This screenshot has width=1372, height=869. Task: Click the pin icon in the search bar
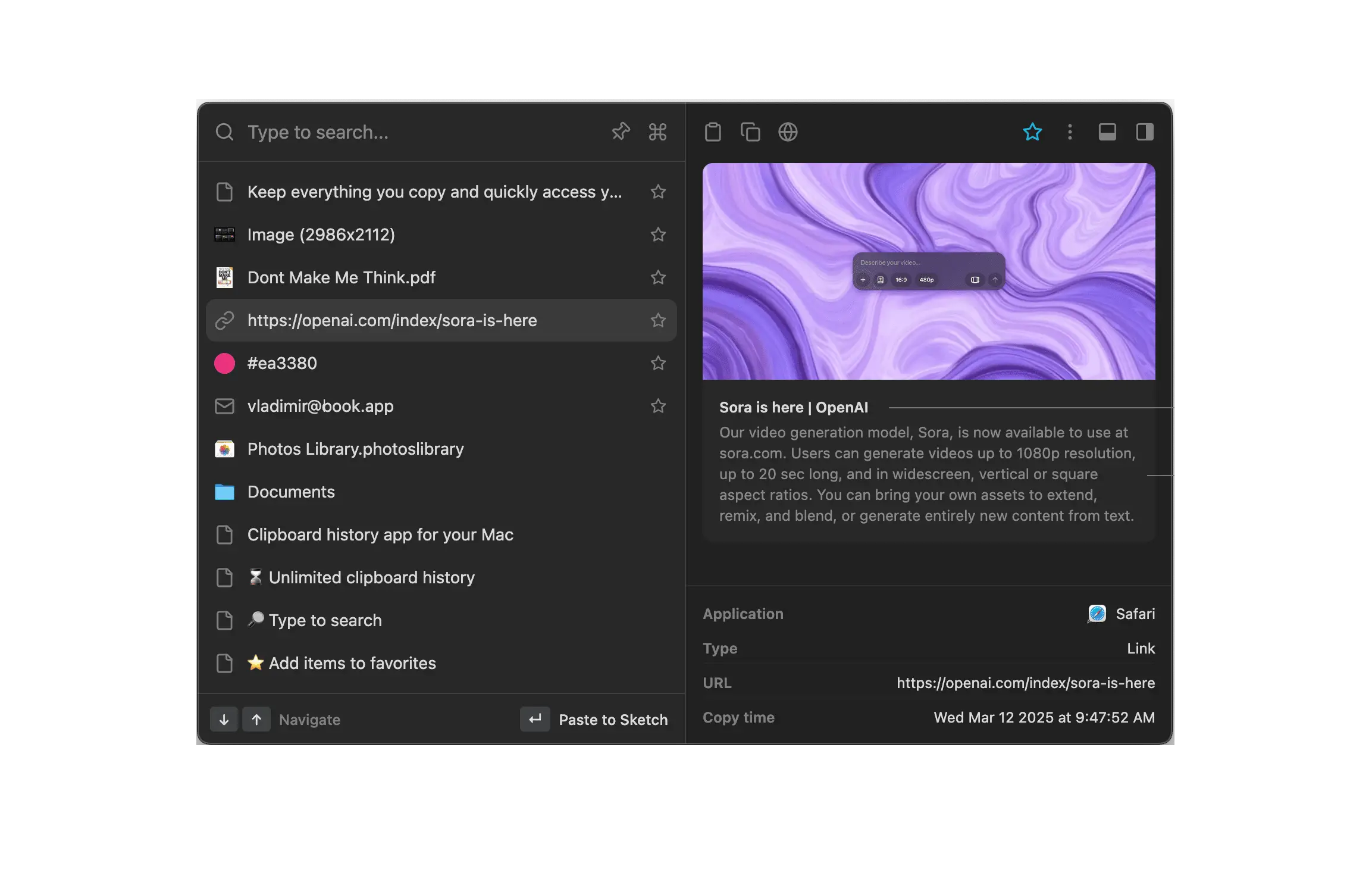[620, 132]
